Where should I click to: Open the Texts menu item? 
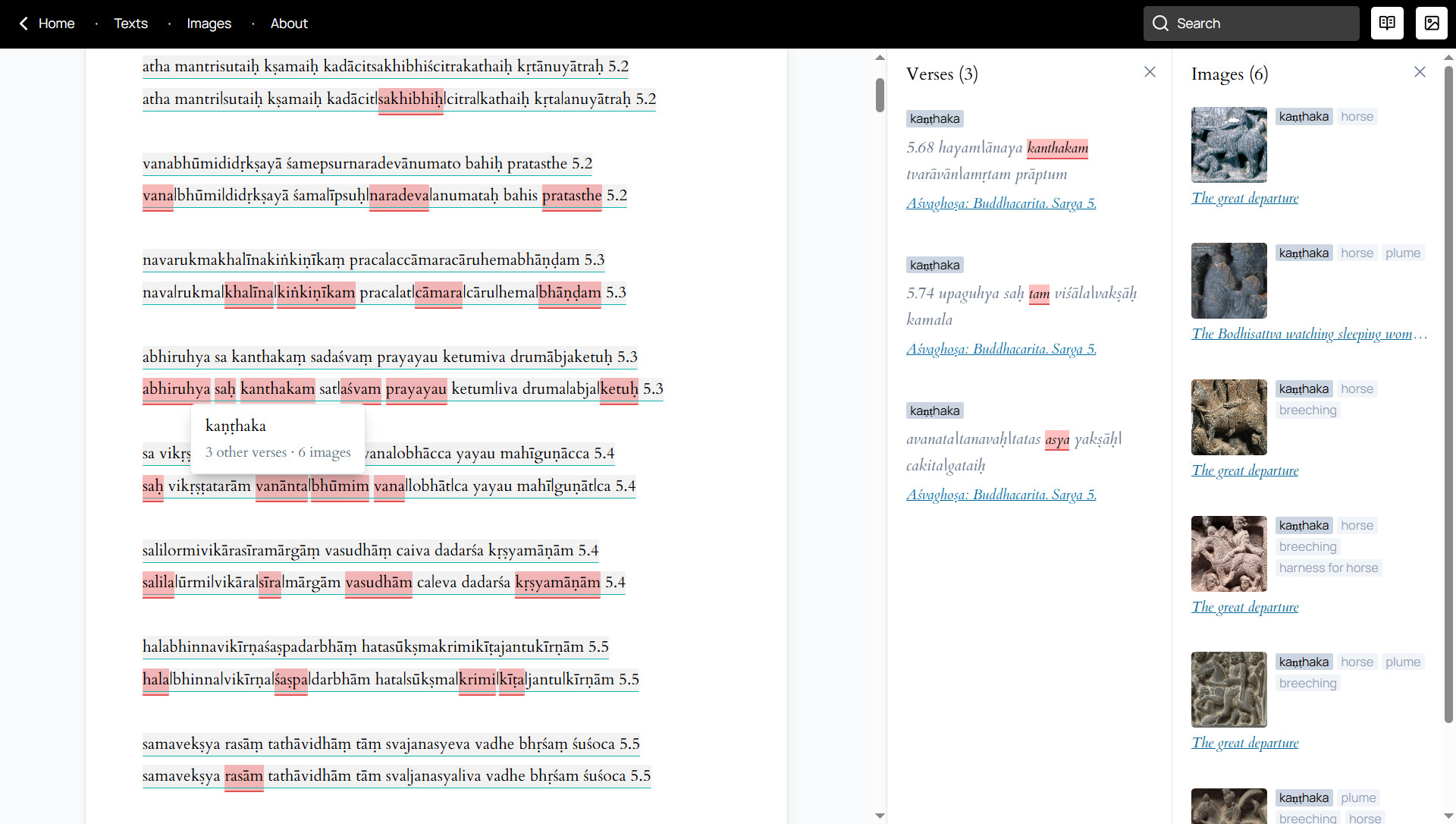(130, 24)
